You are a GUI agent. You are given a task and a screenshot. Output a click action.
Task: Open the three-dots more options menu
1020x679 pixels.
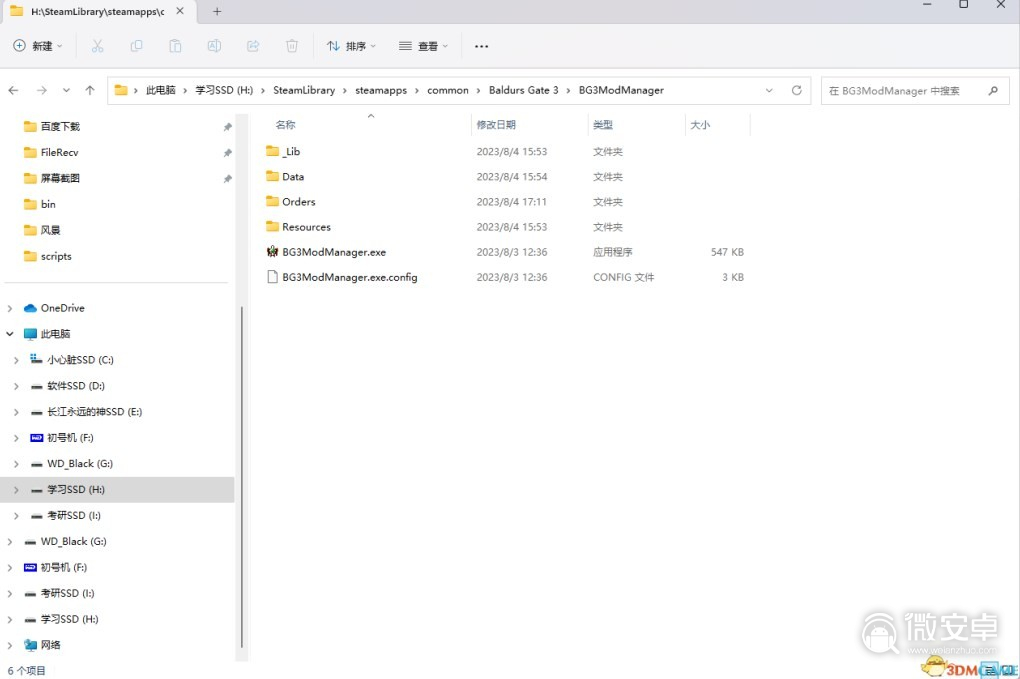481,46
